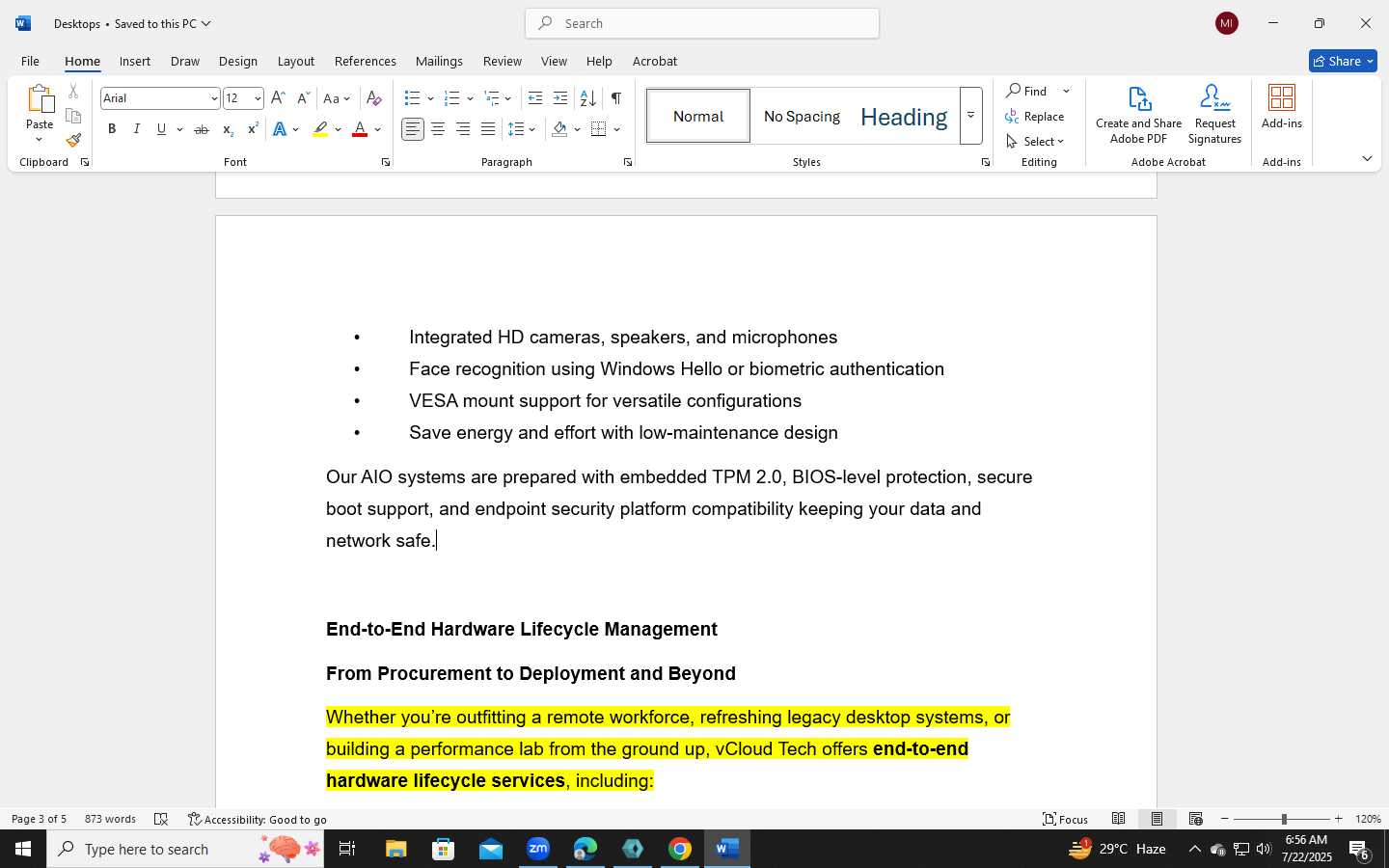Toggle Underline formatting

click(x=161, y=129)
